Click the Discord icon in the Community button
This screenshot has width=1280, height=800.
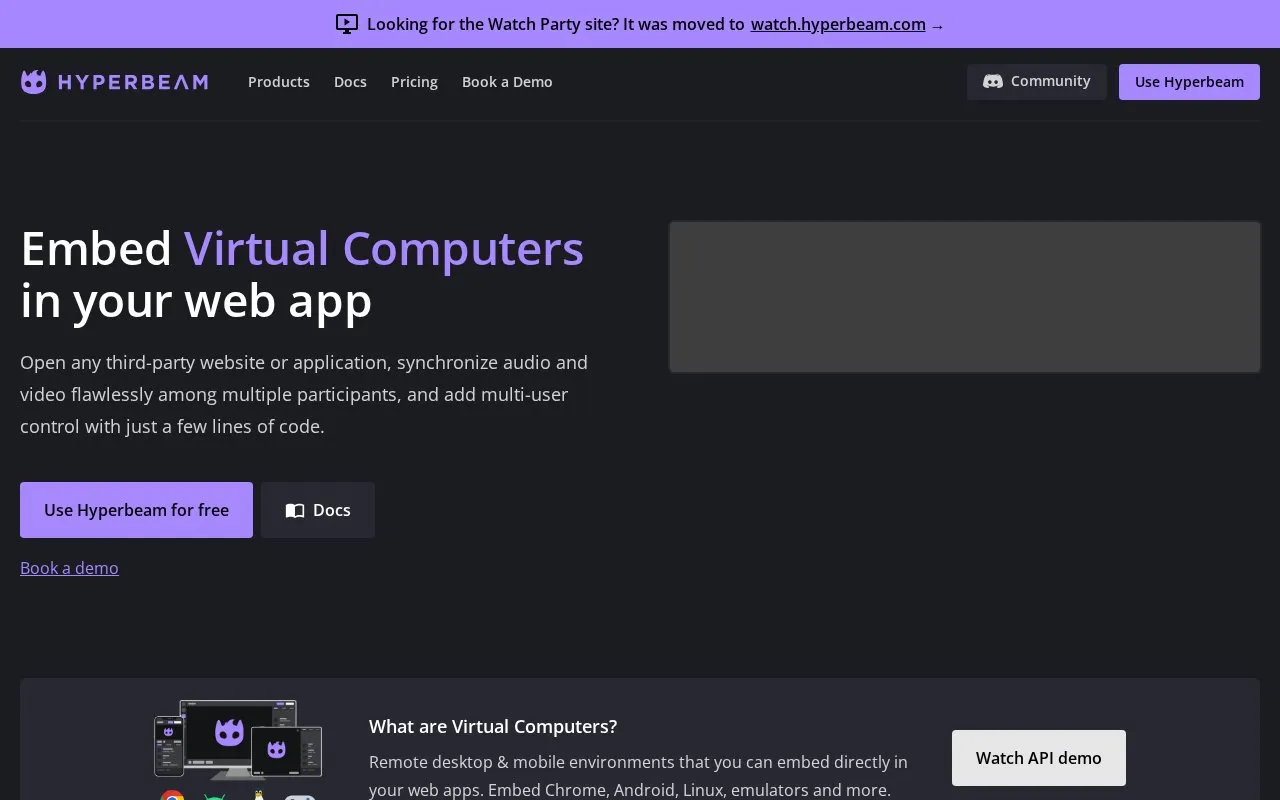993,82
